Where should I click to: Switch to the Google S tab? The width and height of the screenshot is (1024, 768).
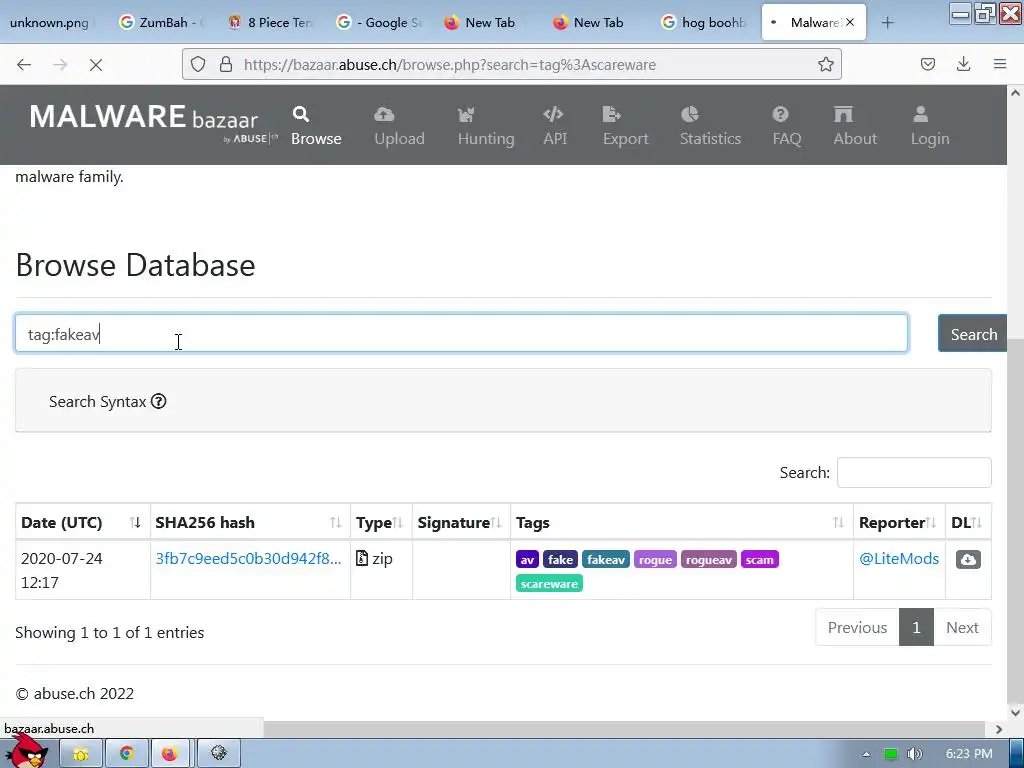pyautogui.click(x=378, y=22)
